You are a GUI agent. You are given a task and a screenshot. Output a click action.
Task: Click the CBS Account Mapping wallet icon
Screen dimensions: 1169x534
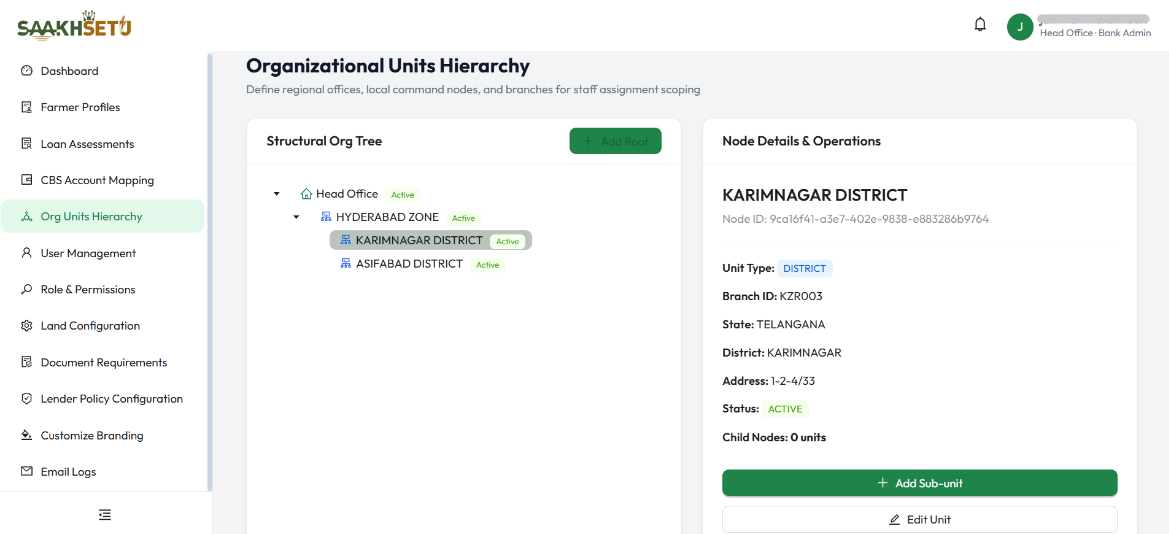click(x=27, y=180)
